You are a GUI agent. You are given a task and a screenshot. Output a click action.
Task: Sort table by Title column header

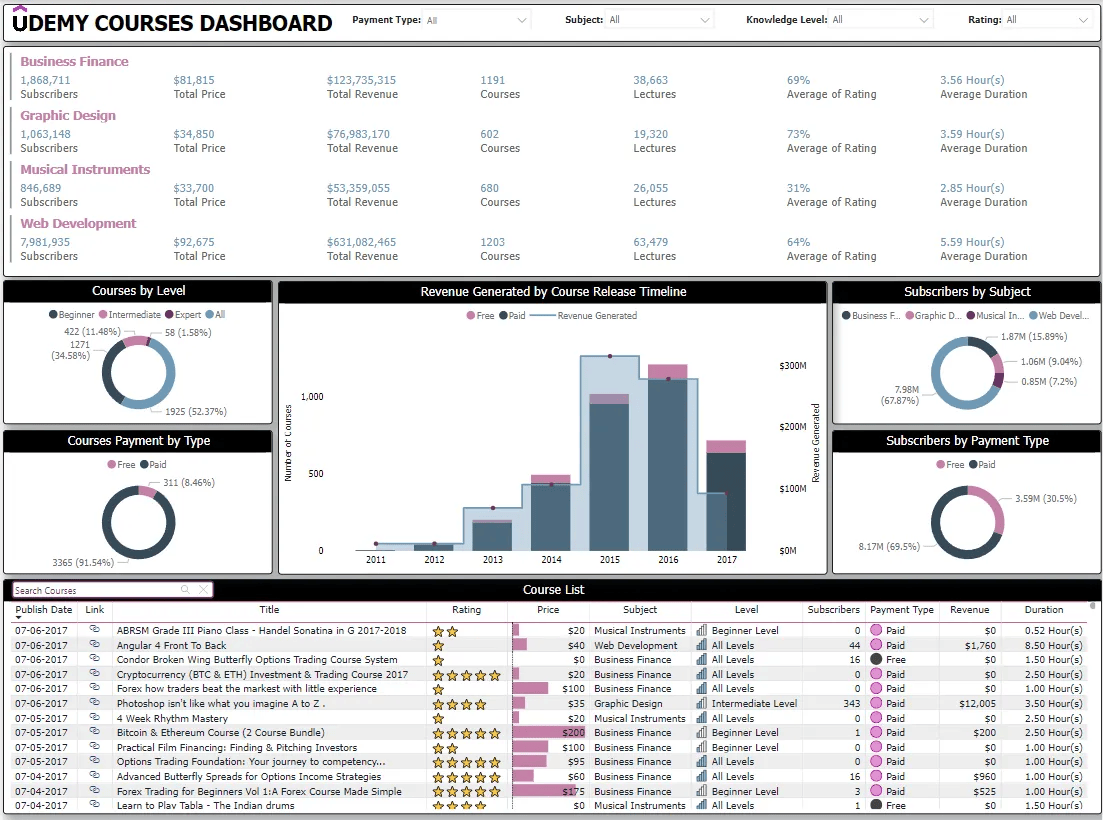[x=269, y=610]
